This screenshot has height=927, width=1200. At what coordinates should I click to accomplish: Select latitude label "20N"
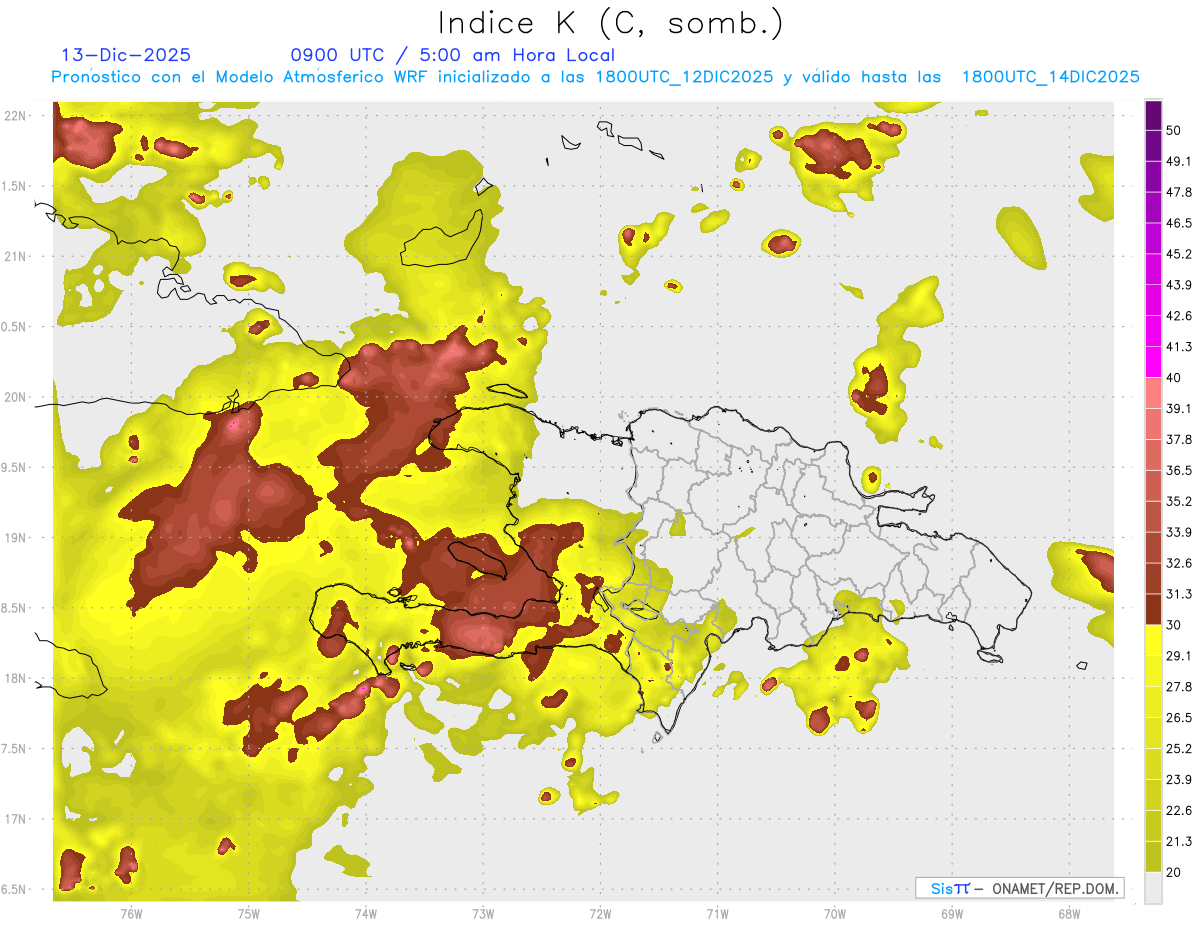point(15,397)
